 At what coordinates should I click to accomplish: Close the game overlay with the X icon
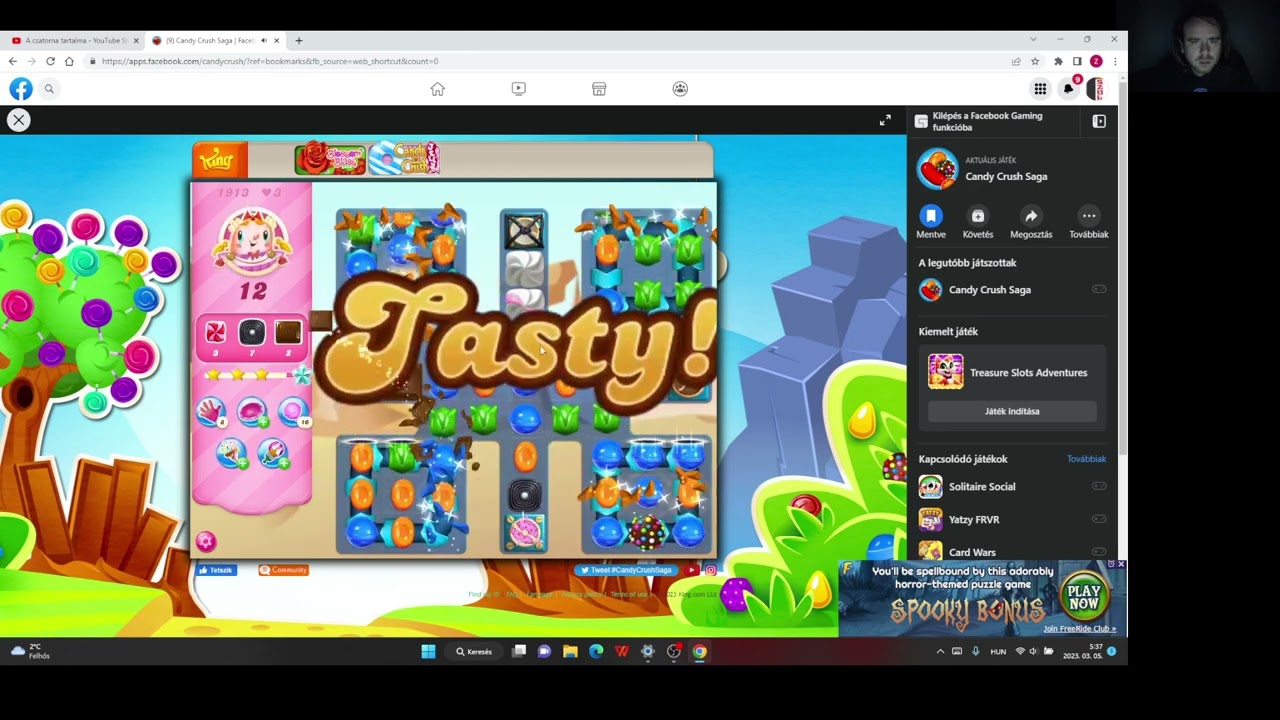click(x=18, y=120)
